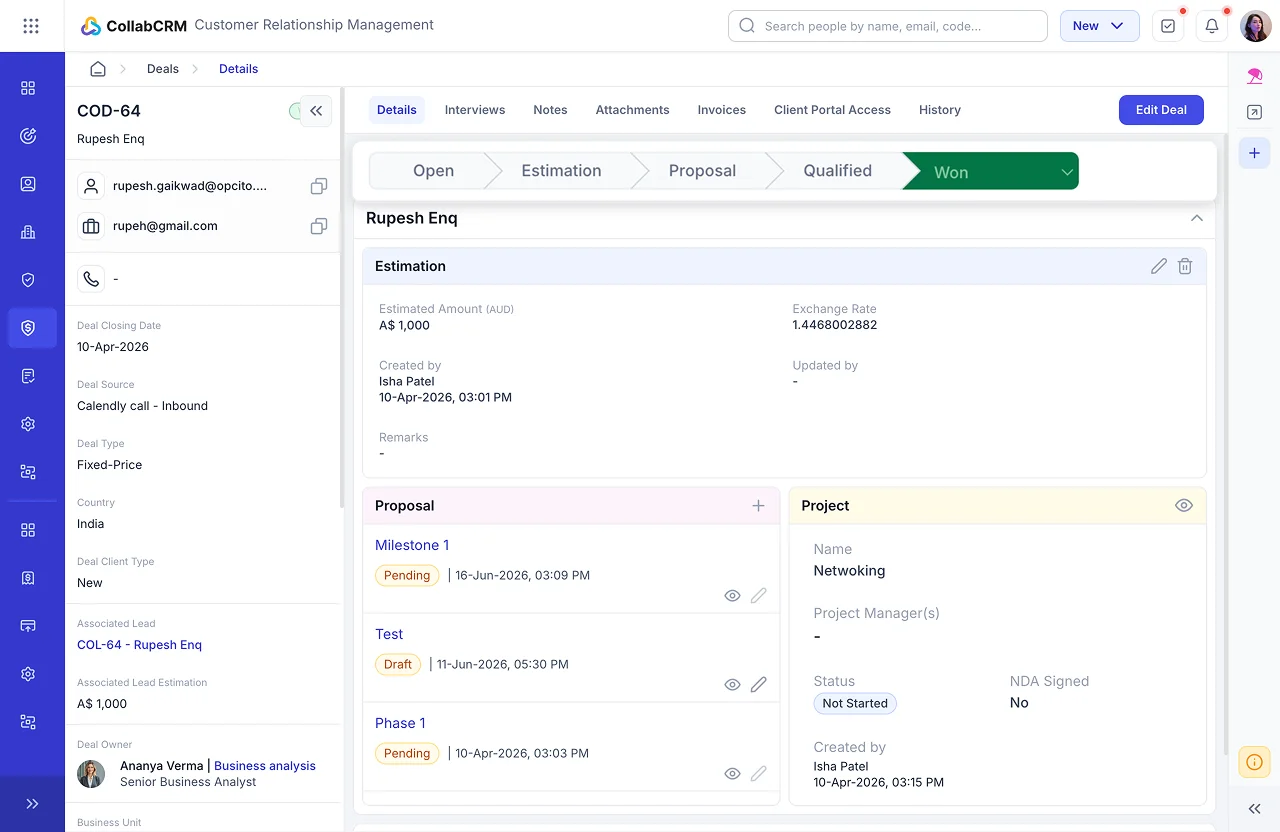
Task: Click the person icon beside rupesh.gaikwad email
Action: tap(91, 186)
